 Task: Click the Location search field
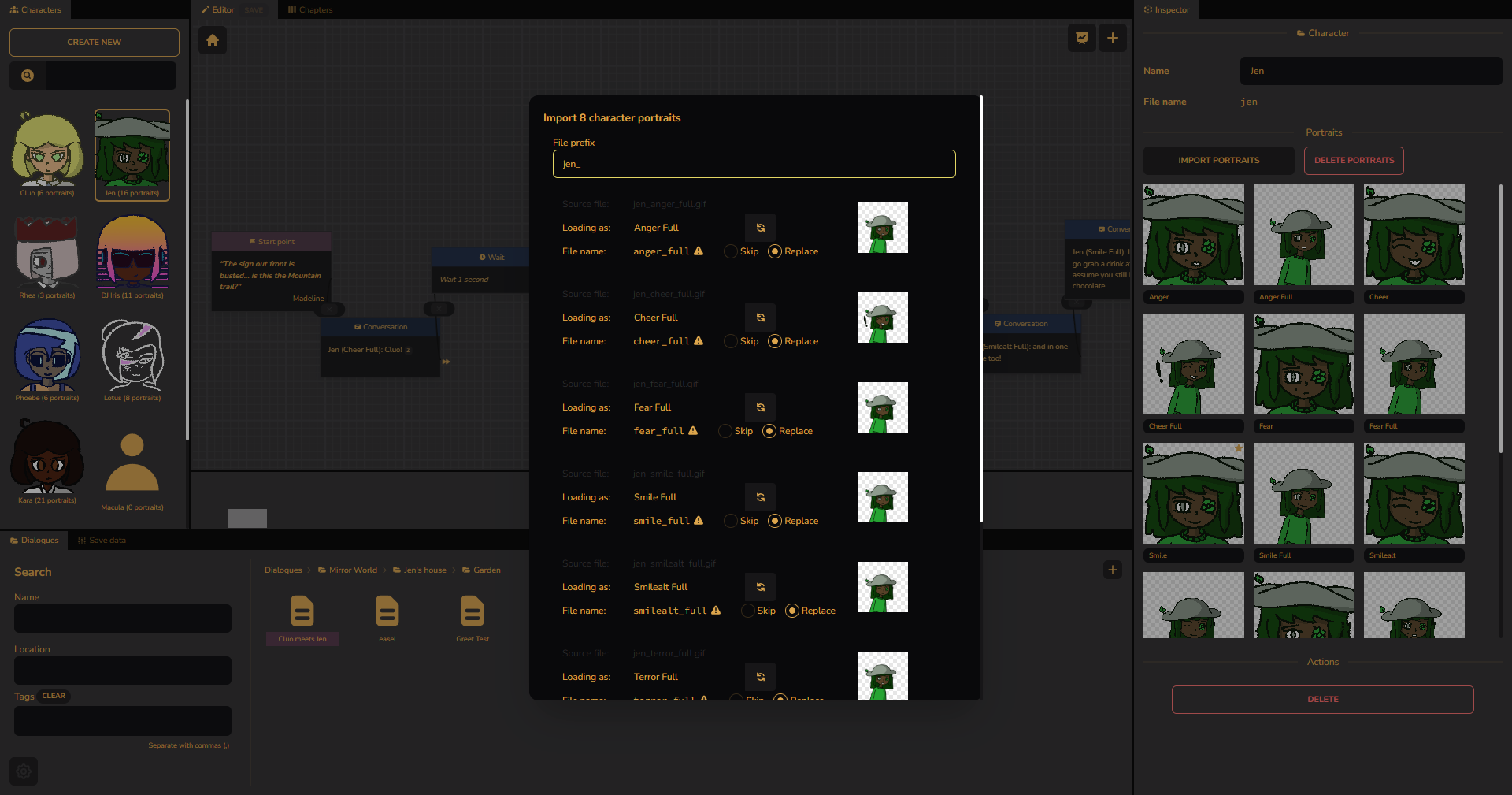(x=123, y=671)
